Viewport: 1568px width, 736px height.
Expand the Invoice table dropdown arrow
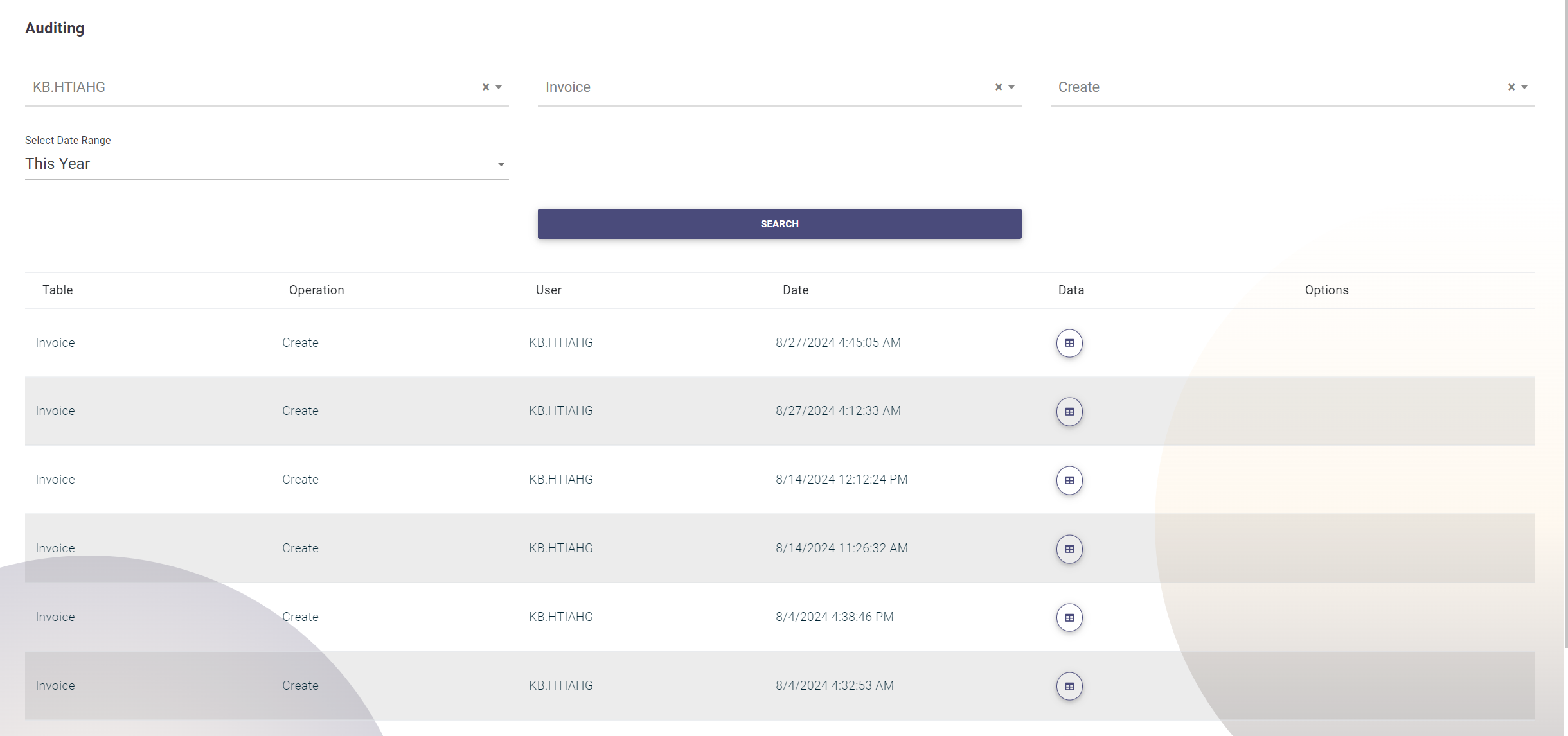(x=1011, y=87)
